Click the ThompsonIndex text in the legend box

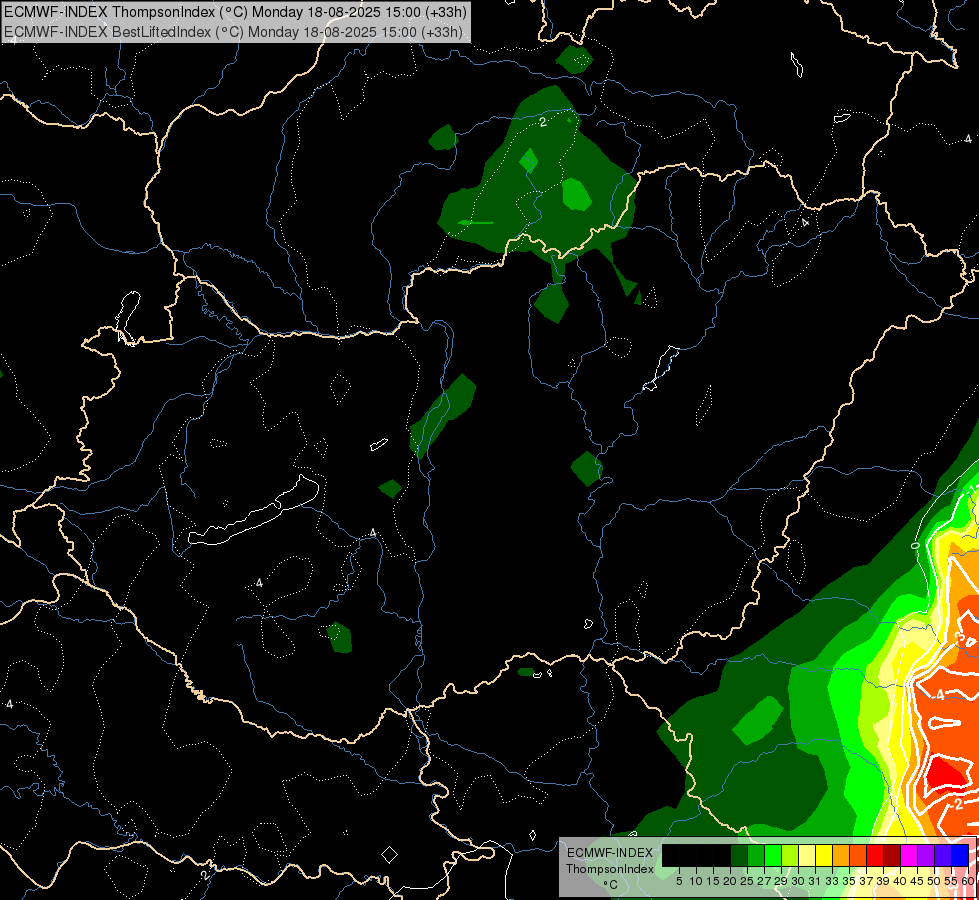coord(610,869)
